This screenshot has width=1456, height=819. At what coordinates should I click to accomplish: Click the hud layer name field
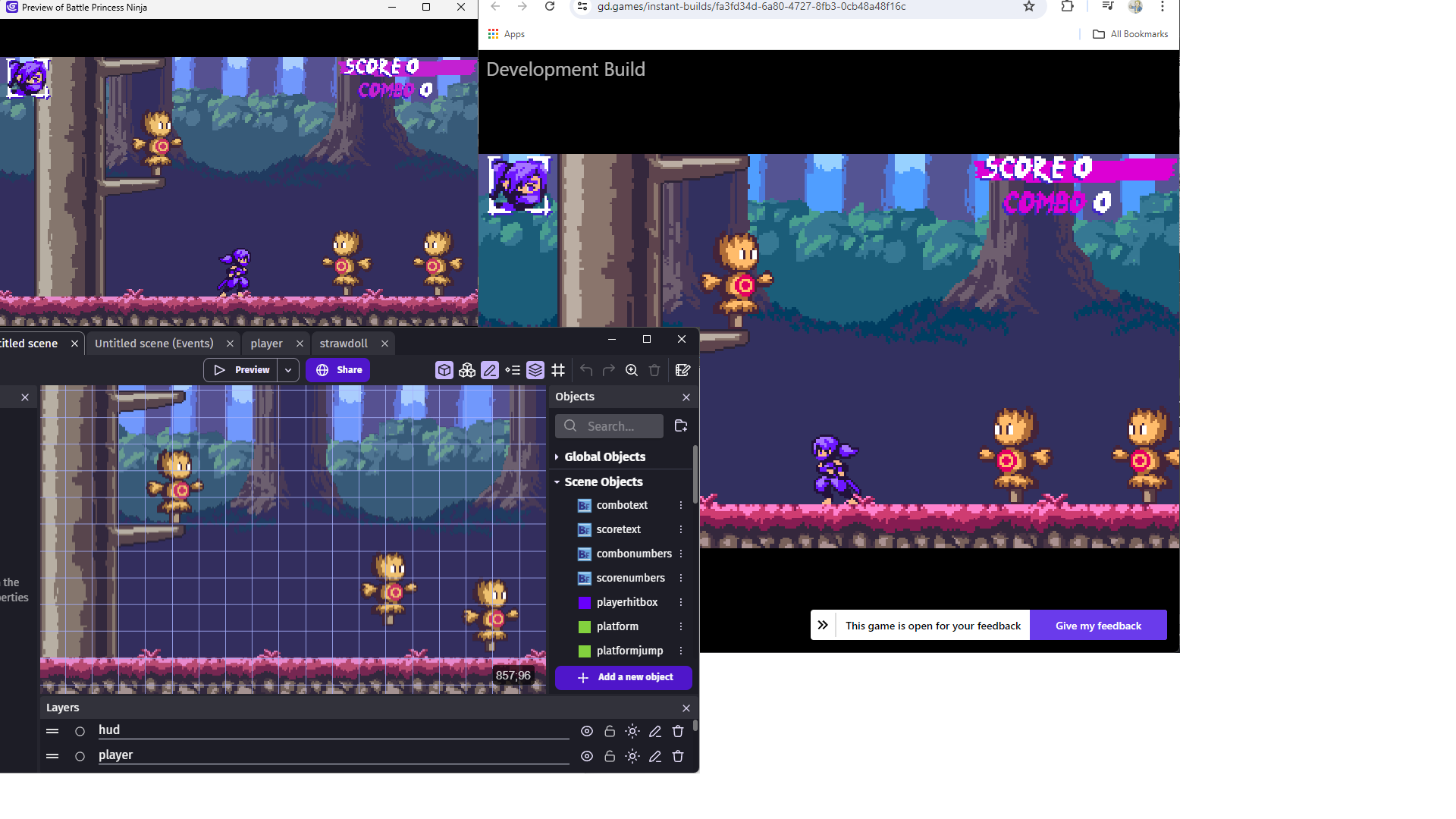click(x=334, y=730)
